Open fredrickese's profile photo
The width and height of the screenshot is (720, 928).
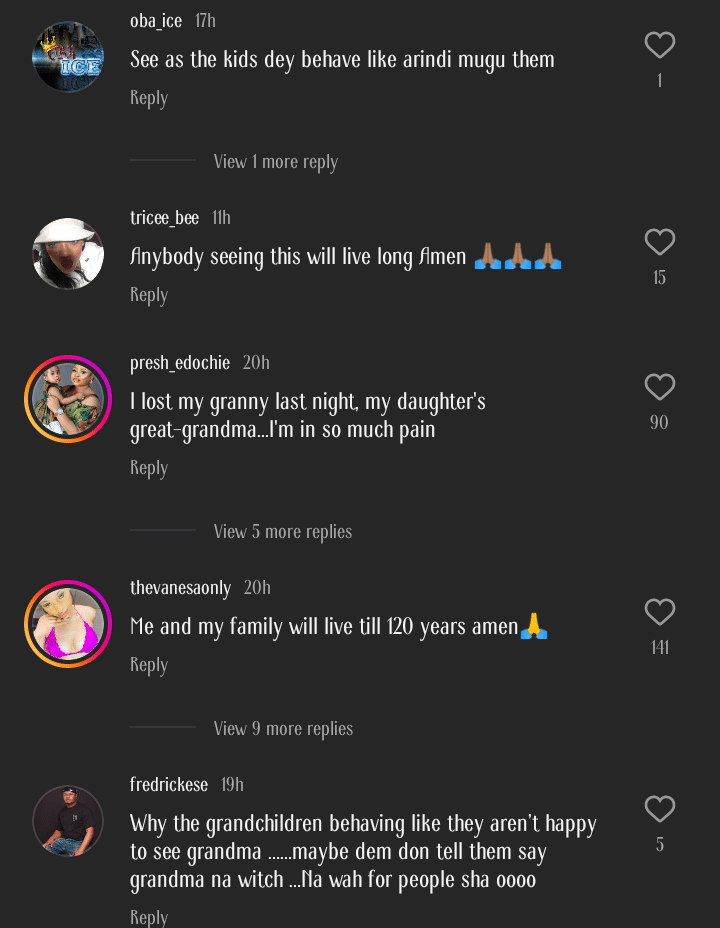pyautogui.click(x=68, y=820)
